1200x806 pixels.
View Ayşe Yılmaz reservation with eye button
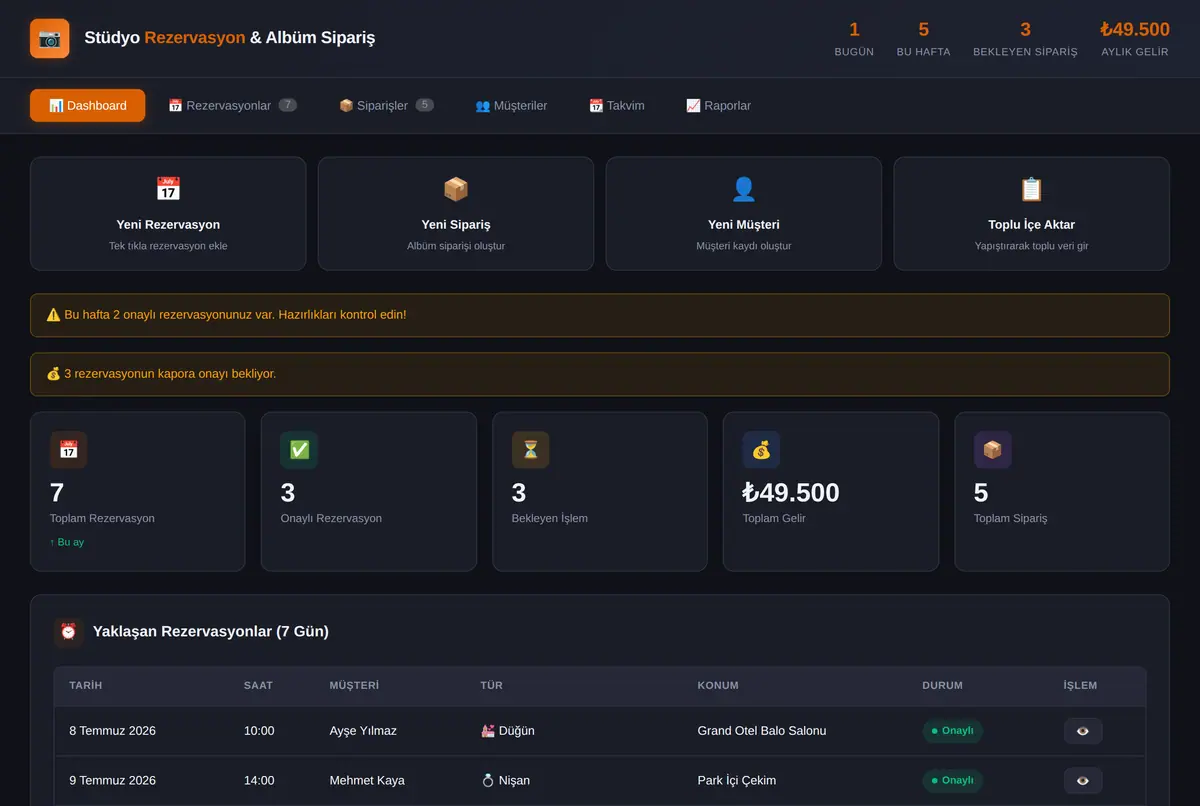click(1083, 731)
